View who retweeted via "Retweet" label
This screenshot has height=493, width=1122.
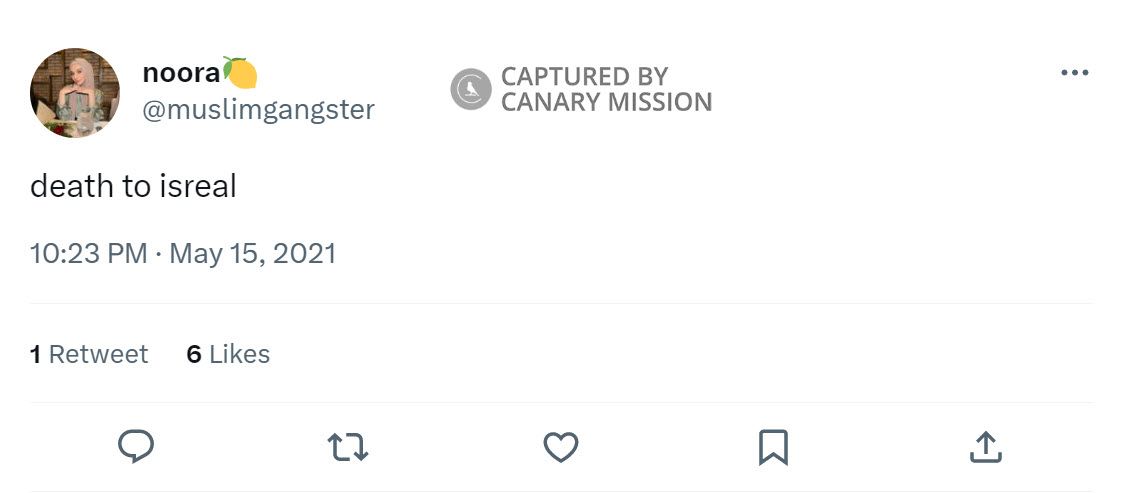pos(98,354)
